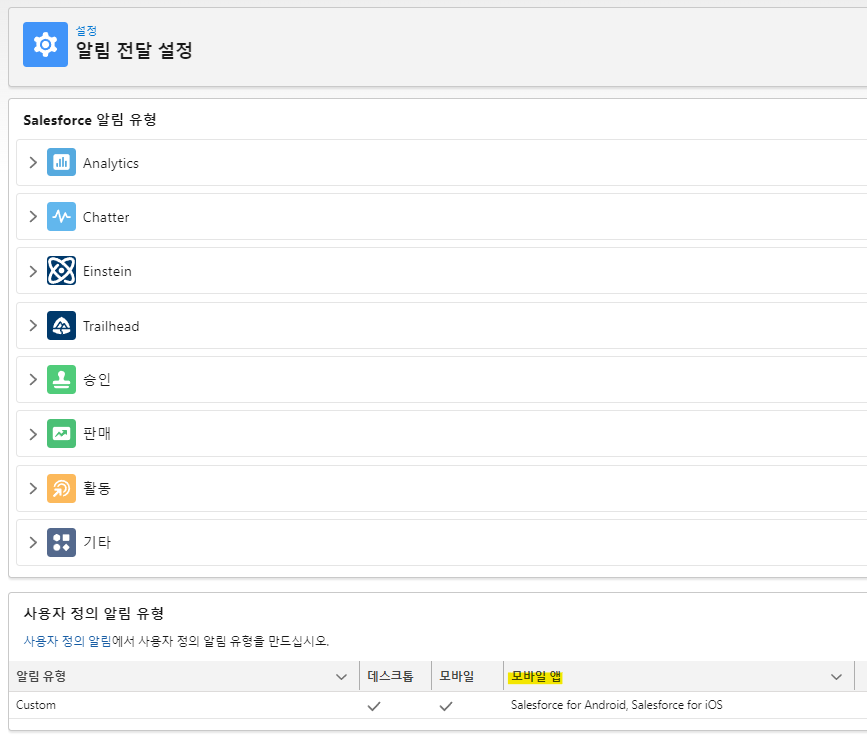
Task: Click the Analytics bar chart icon
Action: 61,162
